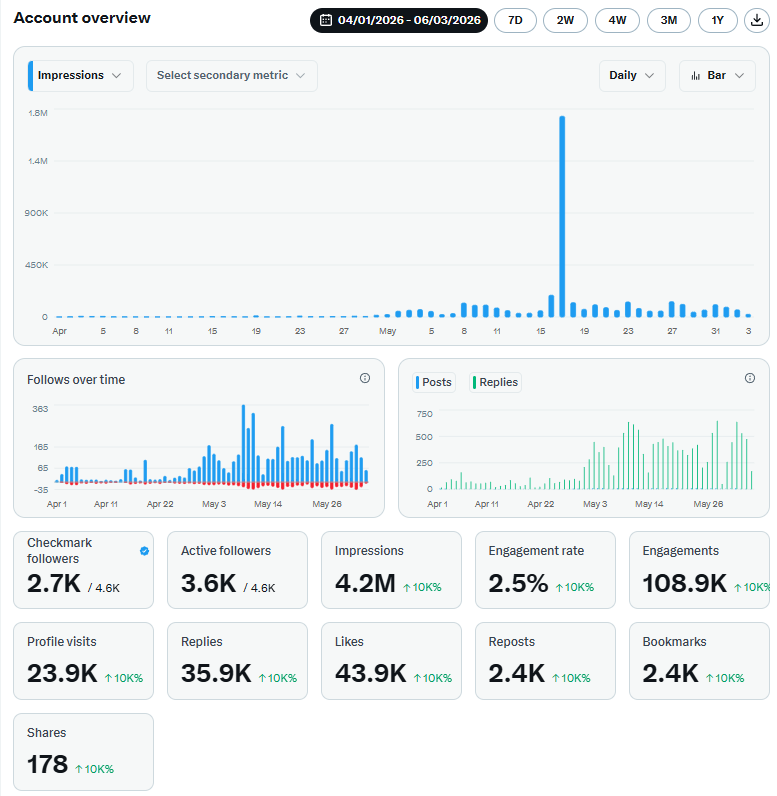Click the 1.8M y-axis label

(38, 113)
